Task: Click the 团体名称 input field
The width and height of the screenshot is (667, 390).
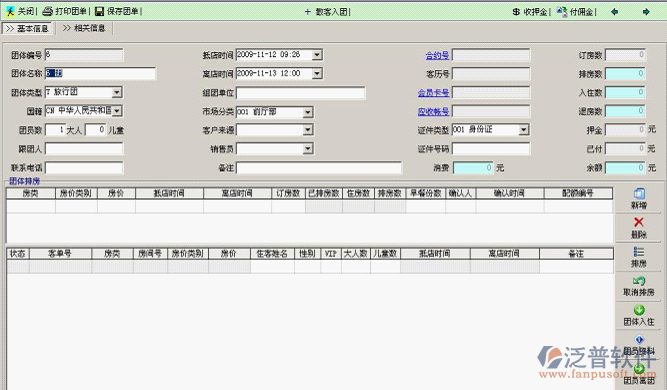Action: [x=100, y=73]
